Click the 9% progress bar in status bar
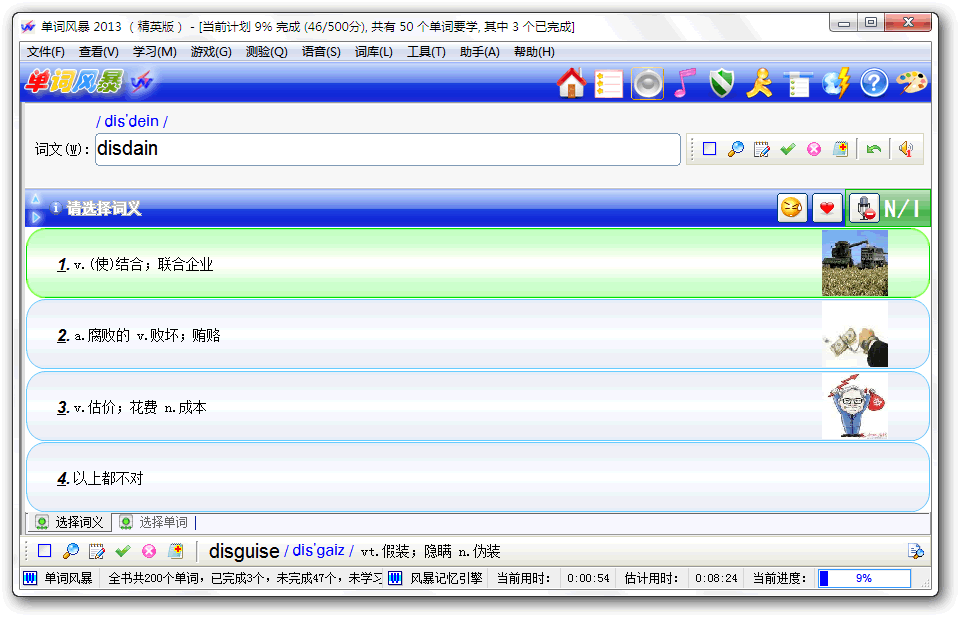Viewport: 959px width, 617px height. (864, 578)
